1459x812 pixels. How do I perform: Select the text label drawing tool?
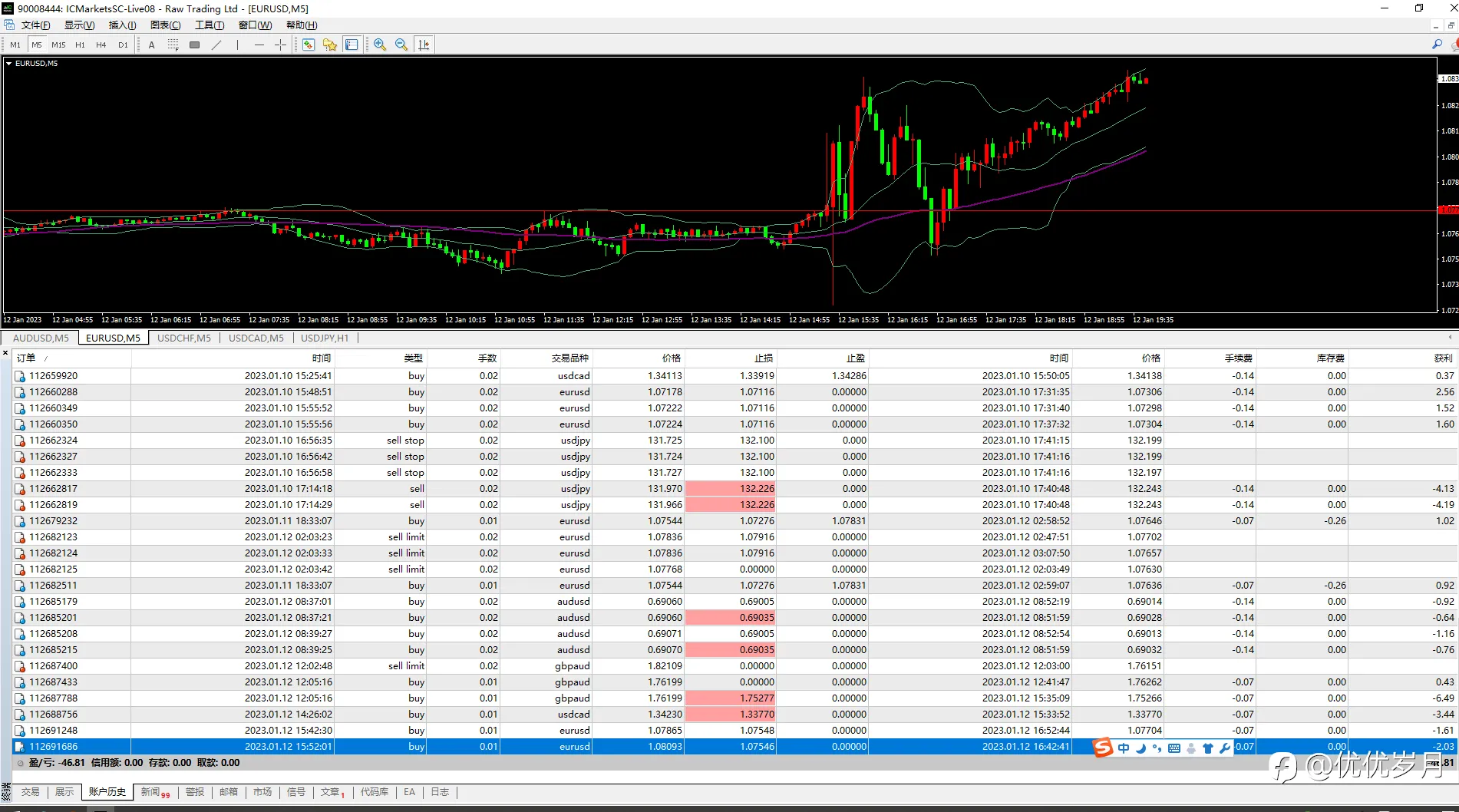tap(152, 45)
